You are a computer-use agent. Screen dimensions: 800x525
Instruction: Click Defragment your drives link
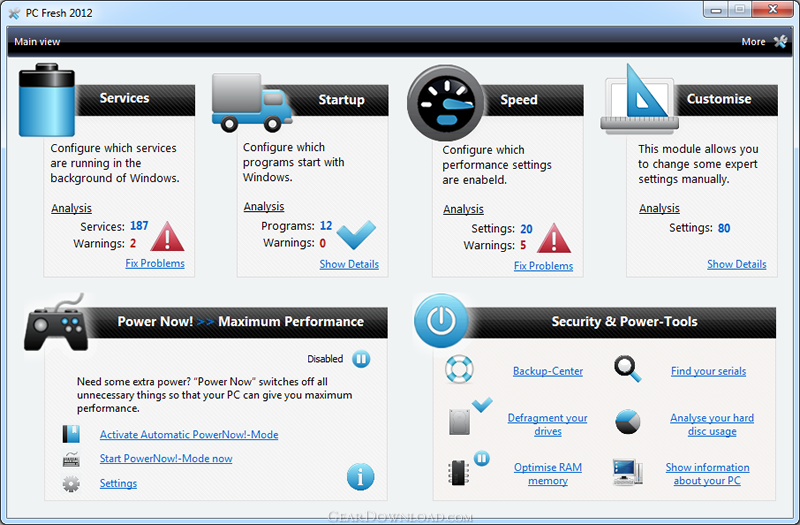click(x=547, y=424)
